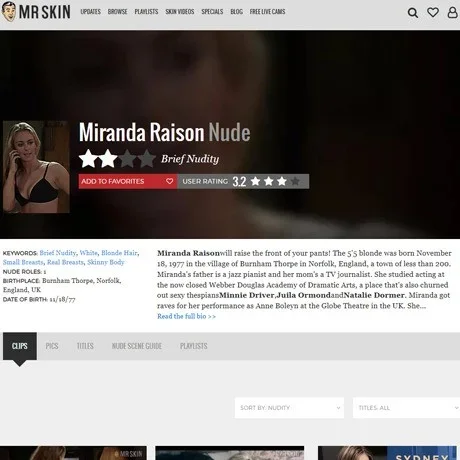Open the Blog menu item

[x=236, y=12]
